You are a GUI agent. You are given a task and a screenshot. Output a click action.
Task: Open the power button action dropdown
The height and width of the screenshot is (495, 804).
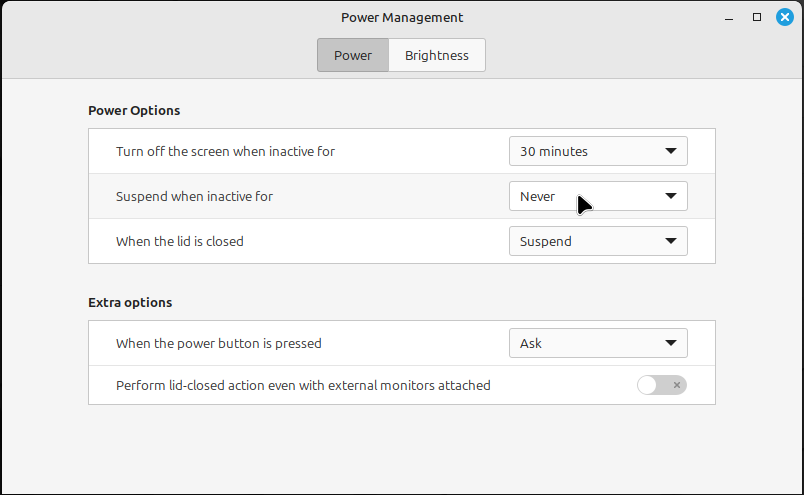click(x=597, y=343)
